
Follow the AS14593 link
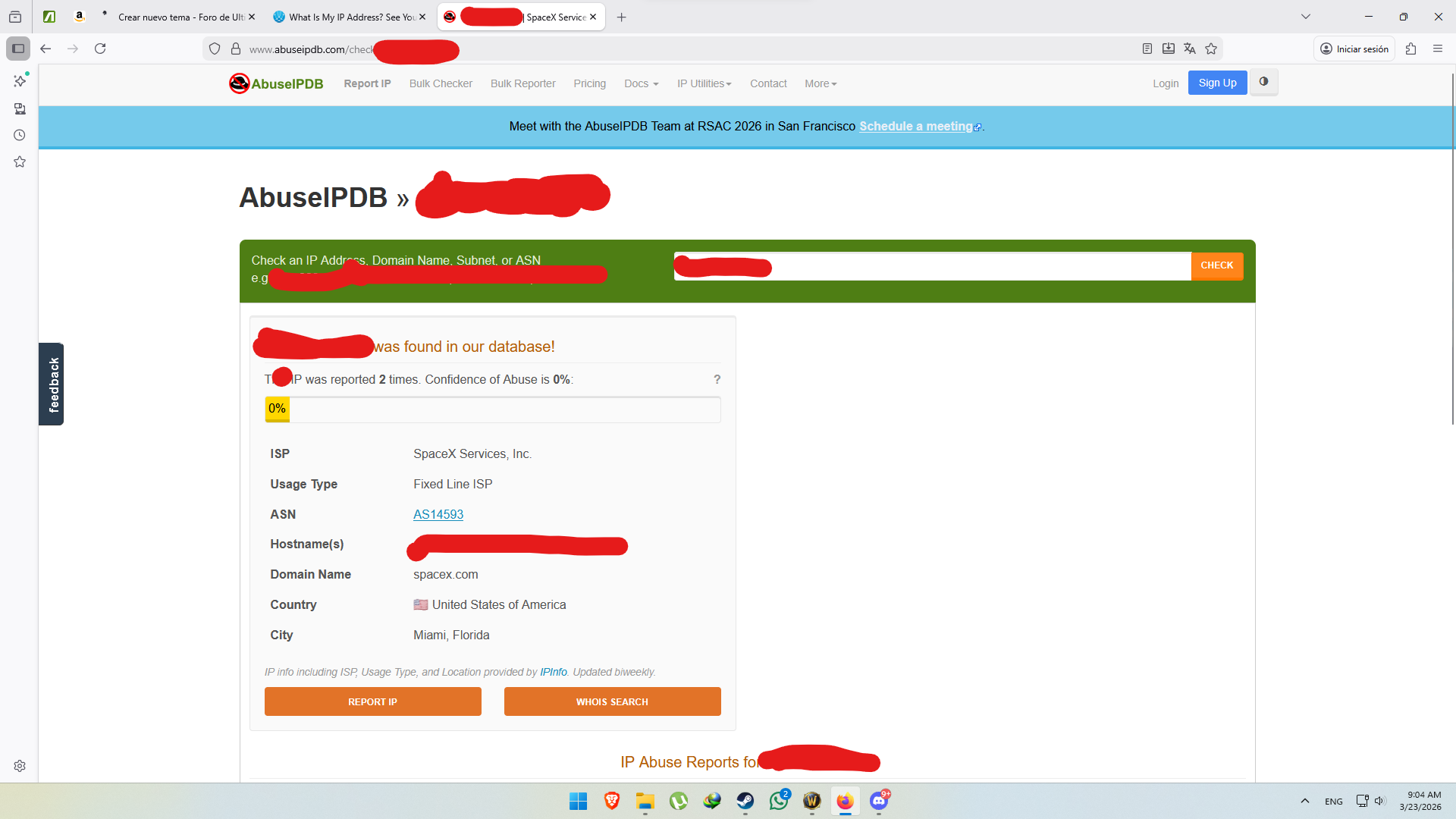(x=438, y=514)
